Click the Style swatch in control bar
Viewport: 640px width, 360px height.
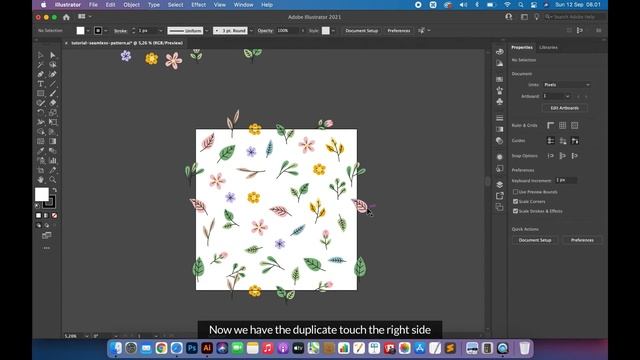point(325,31)
